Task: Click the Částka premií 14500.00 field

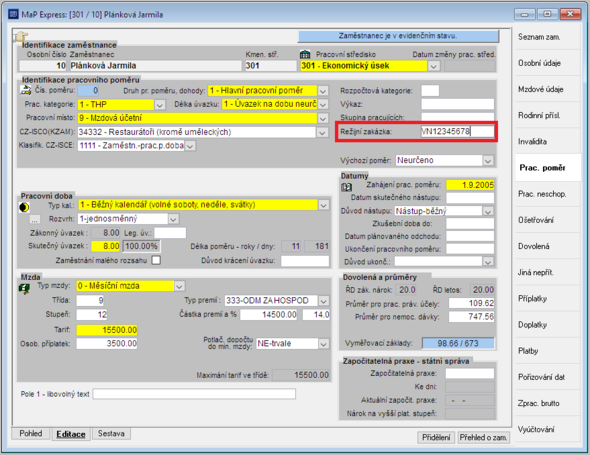Action: click(269, 315)
